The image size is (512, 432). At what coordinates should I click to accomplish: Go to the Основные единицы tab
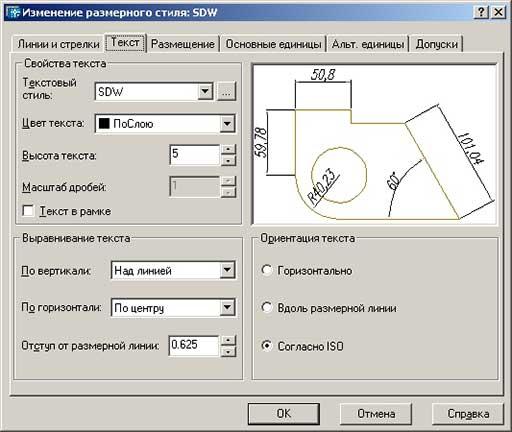coord(273,44)
